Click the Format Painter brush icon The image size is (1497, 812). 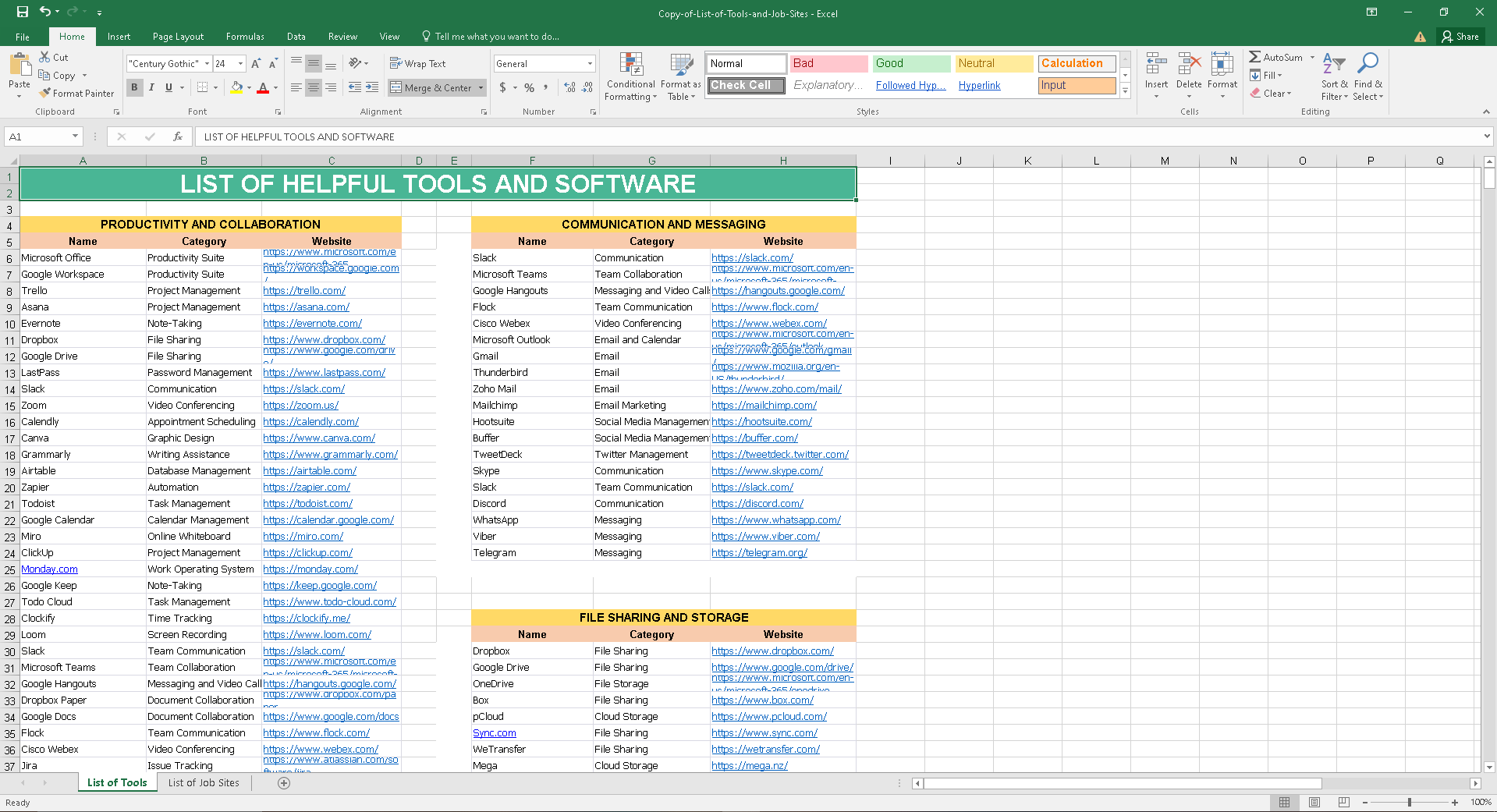click(46, 93)
